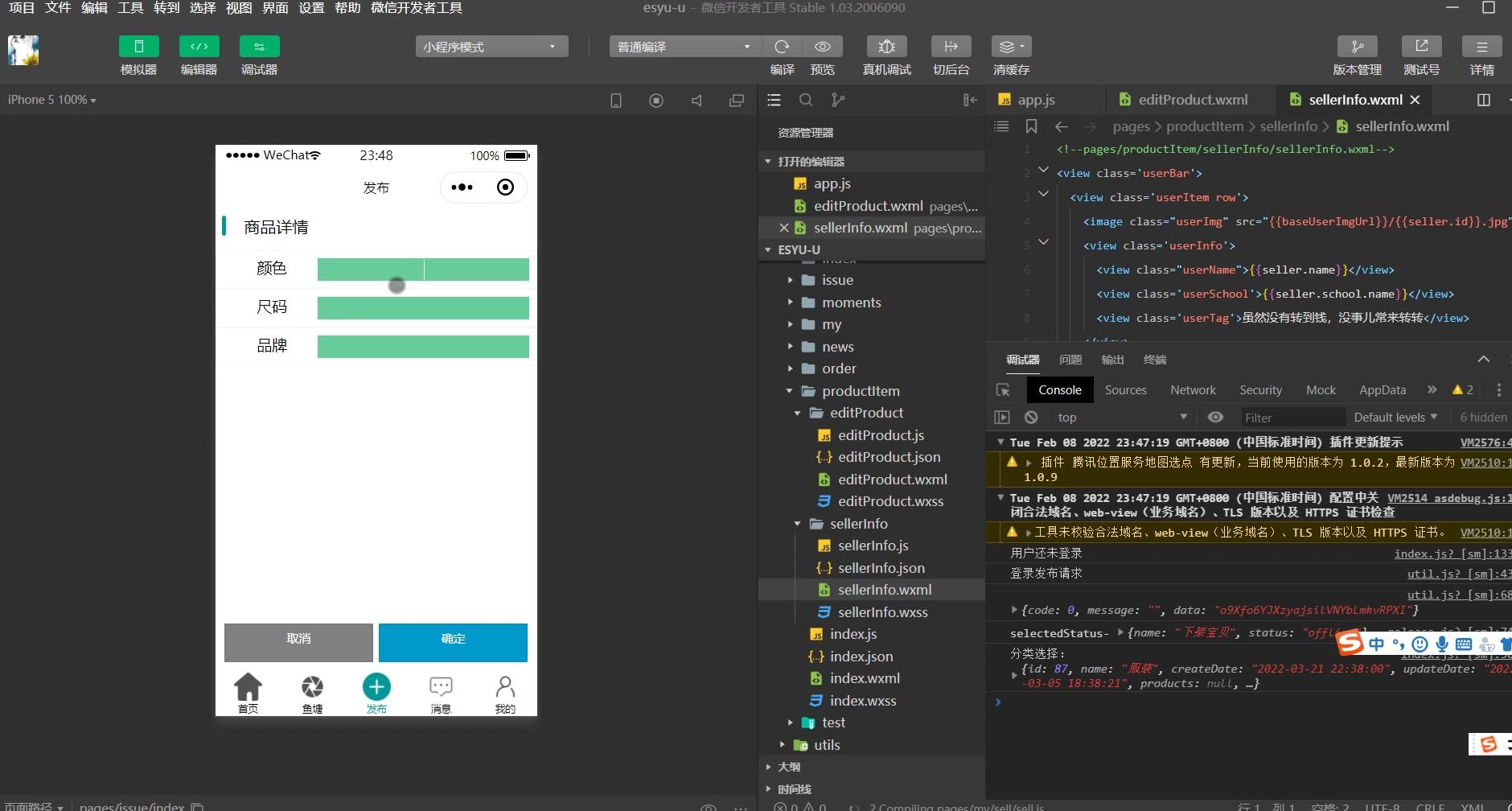This screenshot has height=811, width=1512.
Task: Toggle the simulator panel button
Action: click(138, 47)
